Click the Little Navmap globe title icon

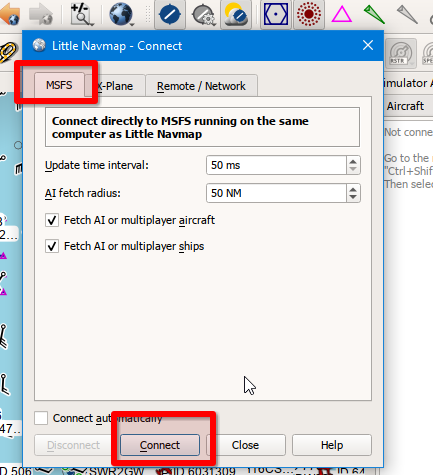[39, 45]
